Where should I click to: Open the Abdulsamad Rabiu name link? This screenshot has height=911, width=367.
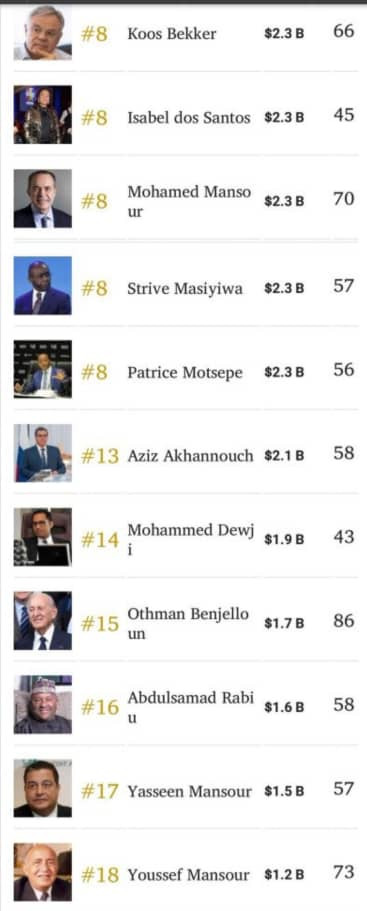(190, 706)
